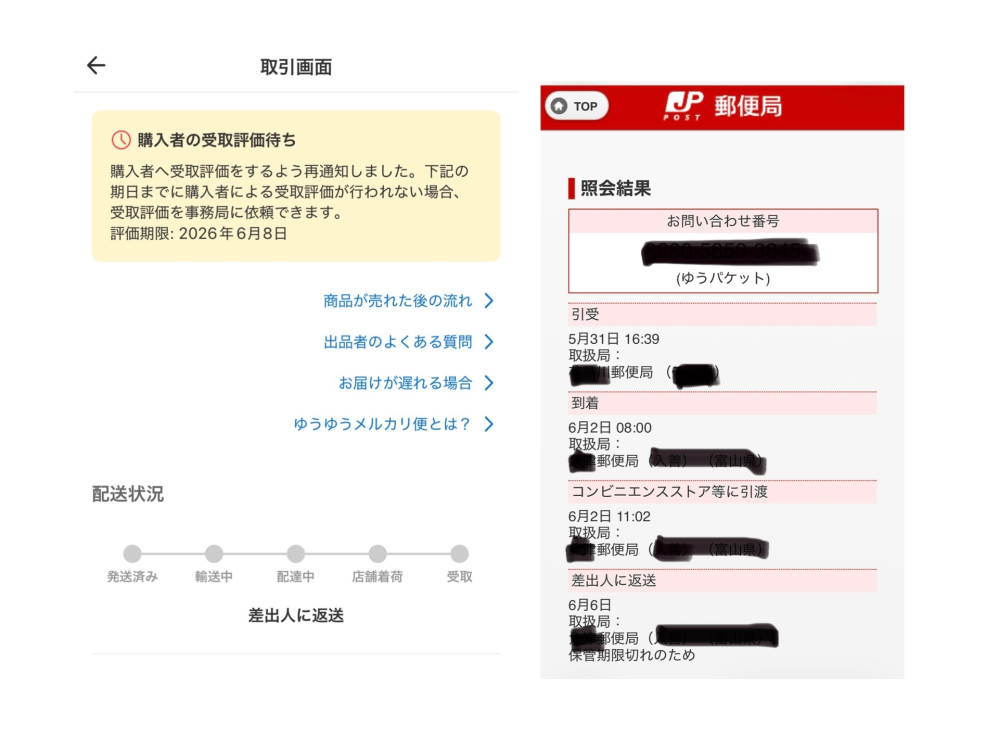The width and height of the screenshot is (999, 738).
Task: Click the 配送状況 section heading
Action: coord(127,494)
